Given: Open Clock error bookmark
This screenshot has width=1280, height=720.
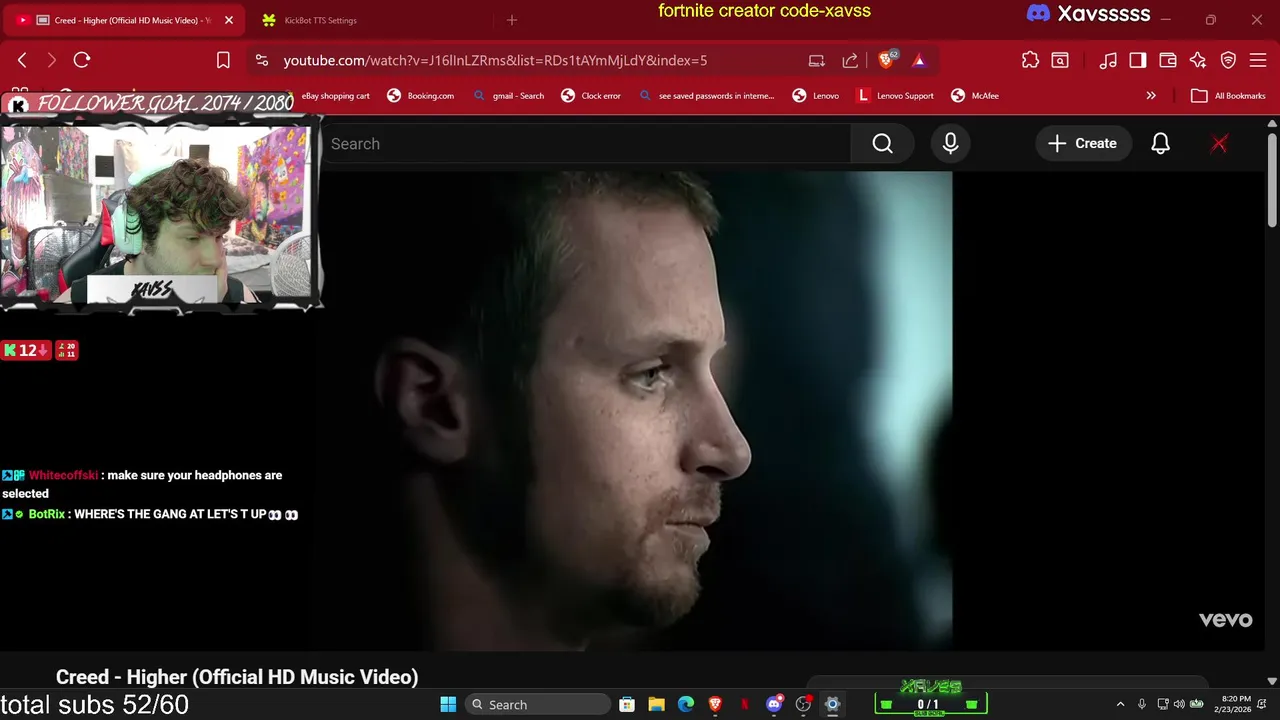Looking at the screenshot, I should click(x=591, y=96).
